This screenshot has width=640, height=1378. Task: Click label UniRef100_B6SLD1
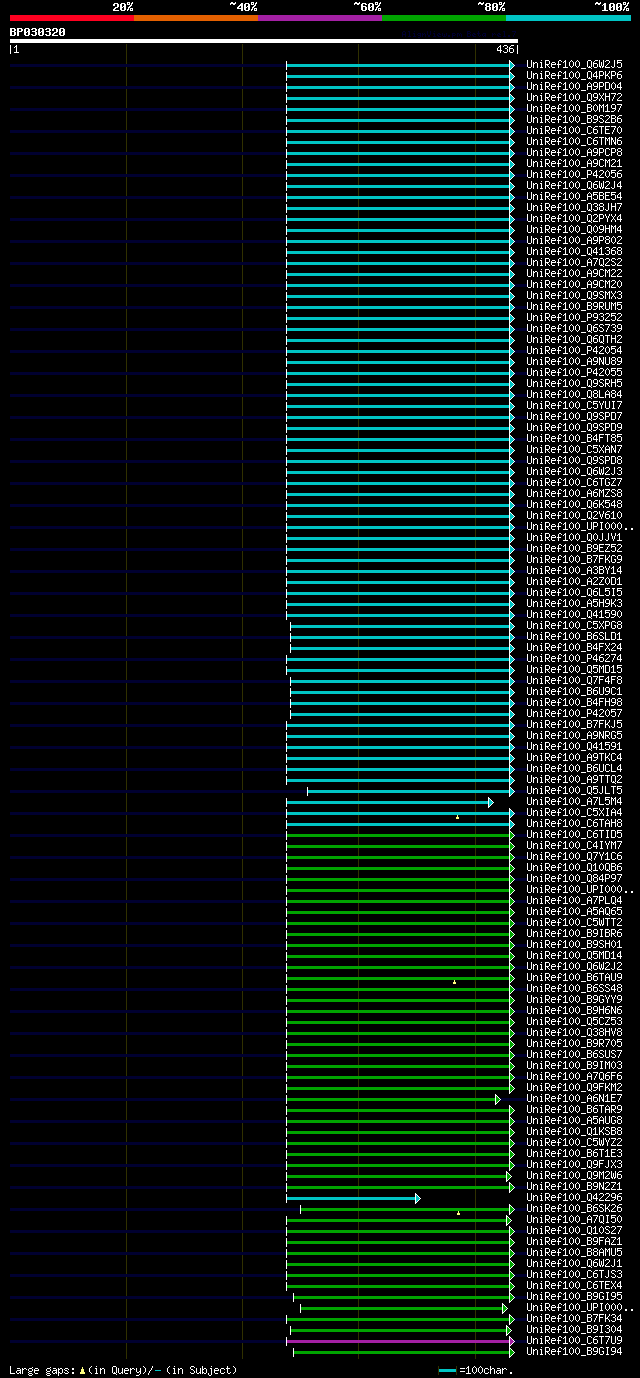pos(574,636)
